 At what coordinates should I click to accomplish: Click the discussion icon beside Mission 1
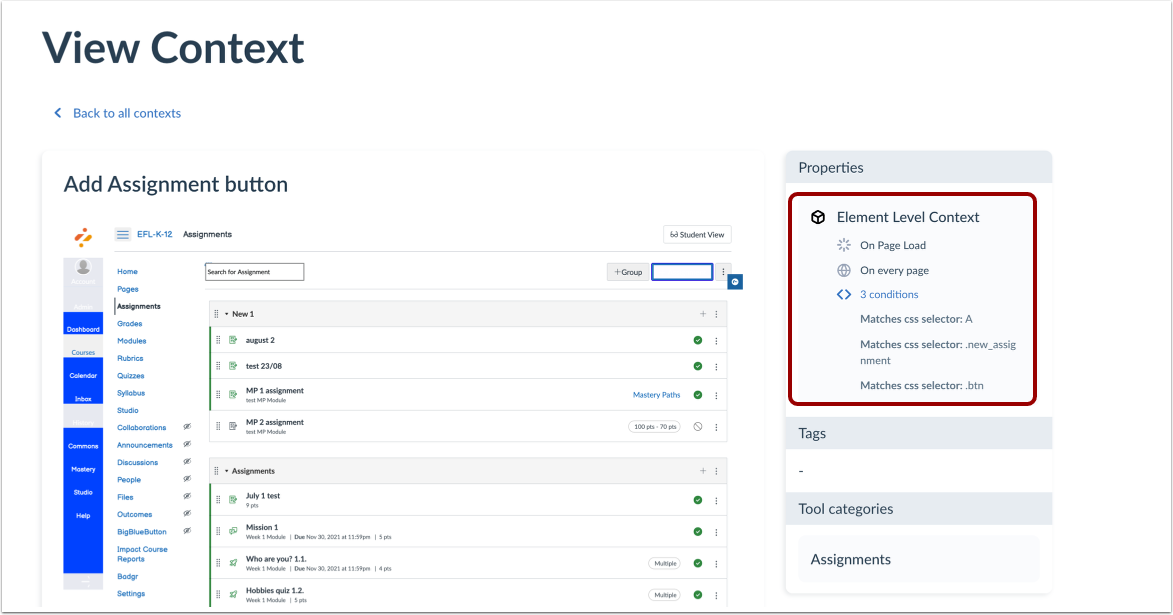point(233,530)
